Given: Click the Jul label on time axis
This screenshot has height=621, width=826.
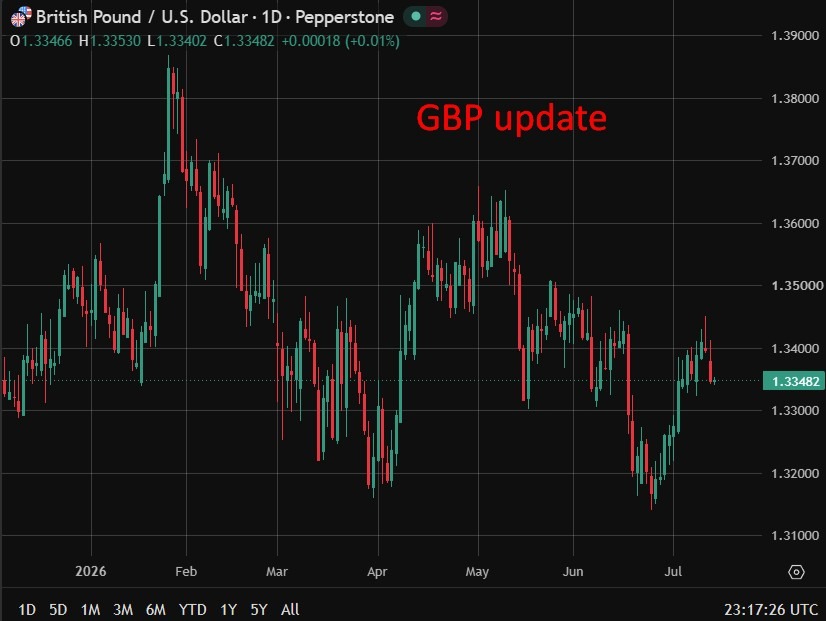Looking at the screenshot, I should tap(673, 571).
